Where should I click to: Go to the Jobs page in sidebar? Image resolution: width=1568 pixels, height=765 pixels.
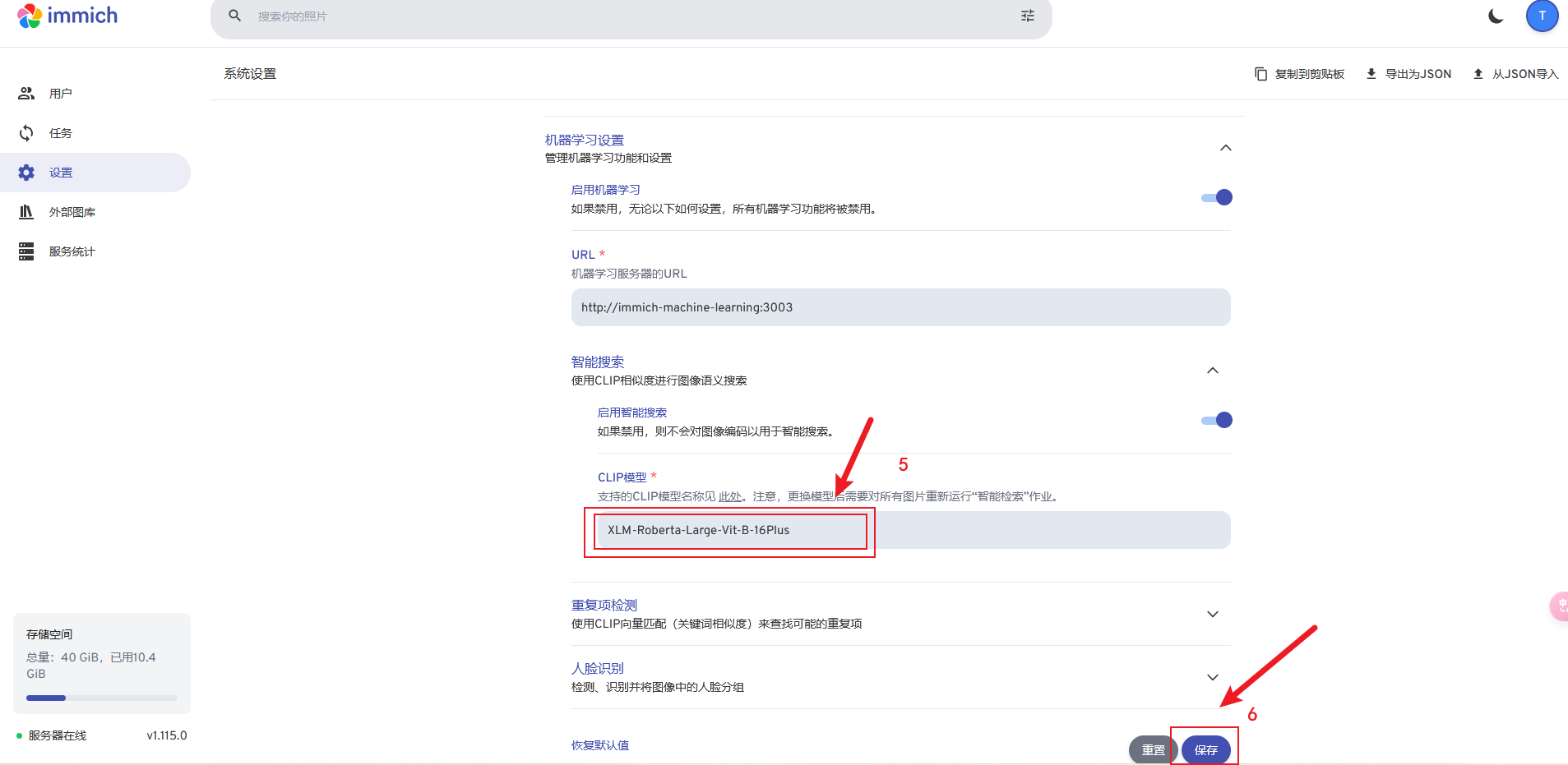(61, 133)
